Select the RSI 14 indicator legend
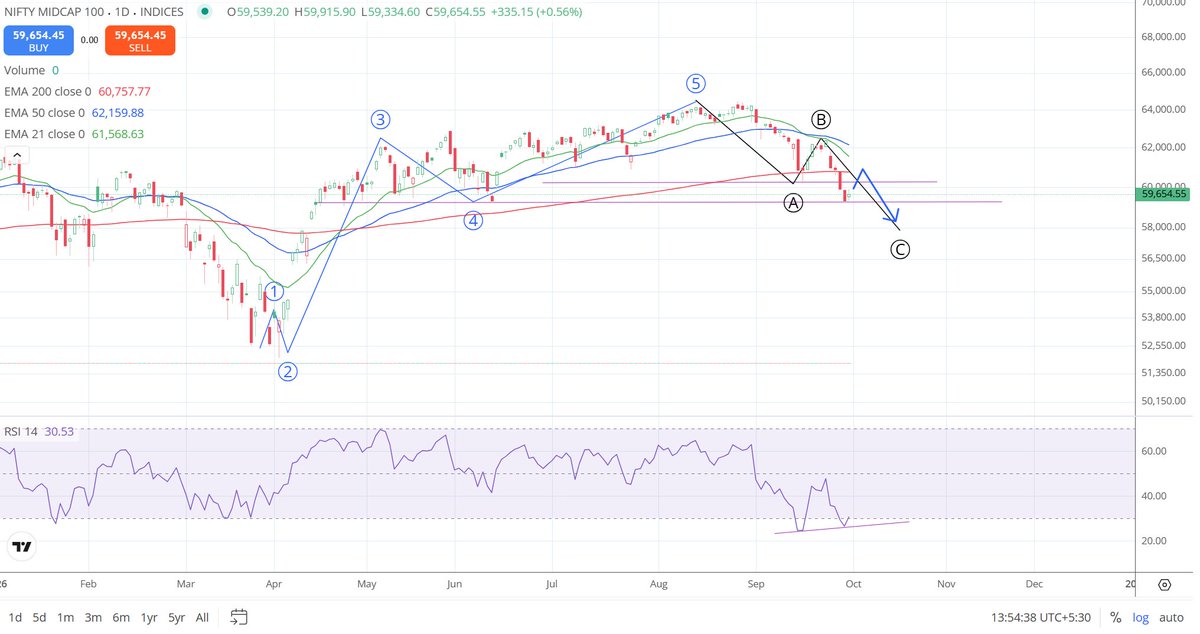The height and width of the screenshot is (634, 1200). click(40, 431)
